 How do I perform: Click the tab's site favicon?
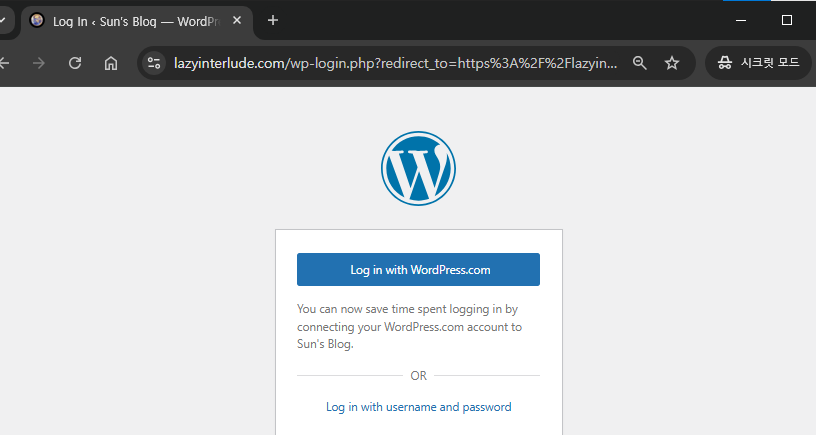click(x=37, y=20)
